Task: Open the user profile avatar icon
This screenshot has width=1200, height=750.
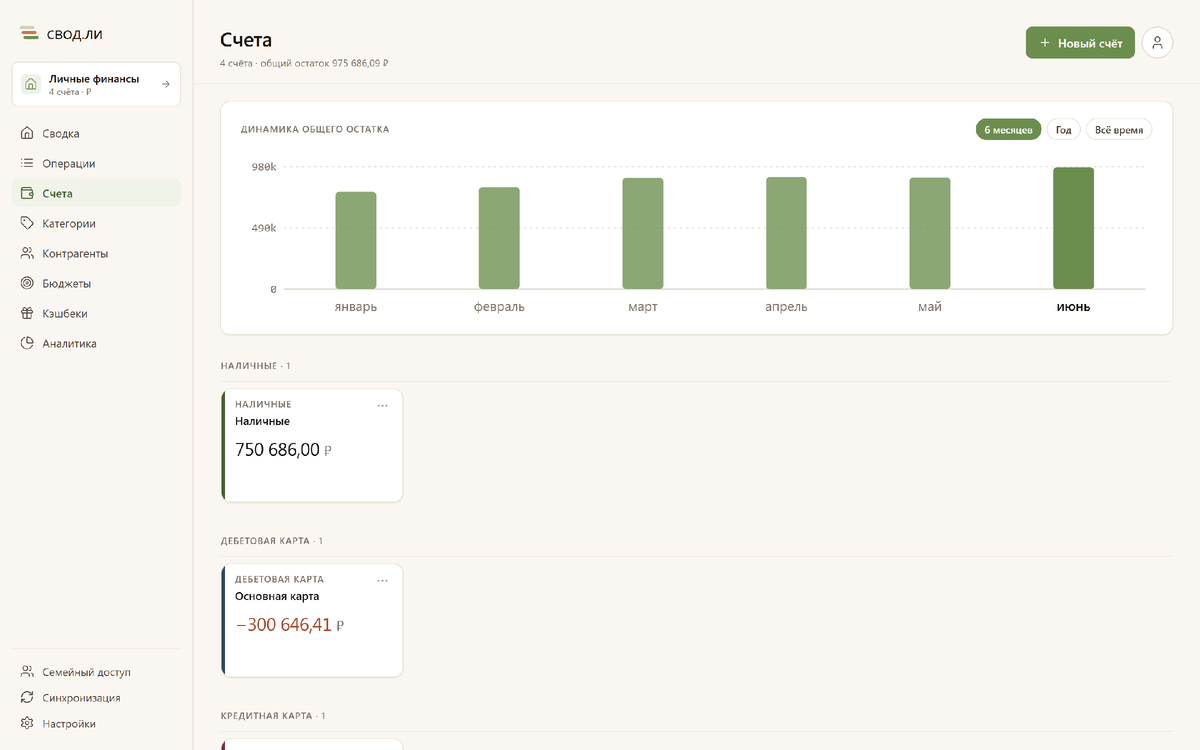Action: click(1157, 43)
